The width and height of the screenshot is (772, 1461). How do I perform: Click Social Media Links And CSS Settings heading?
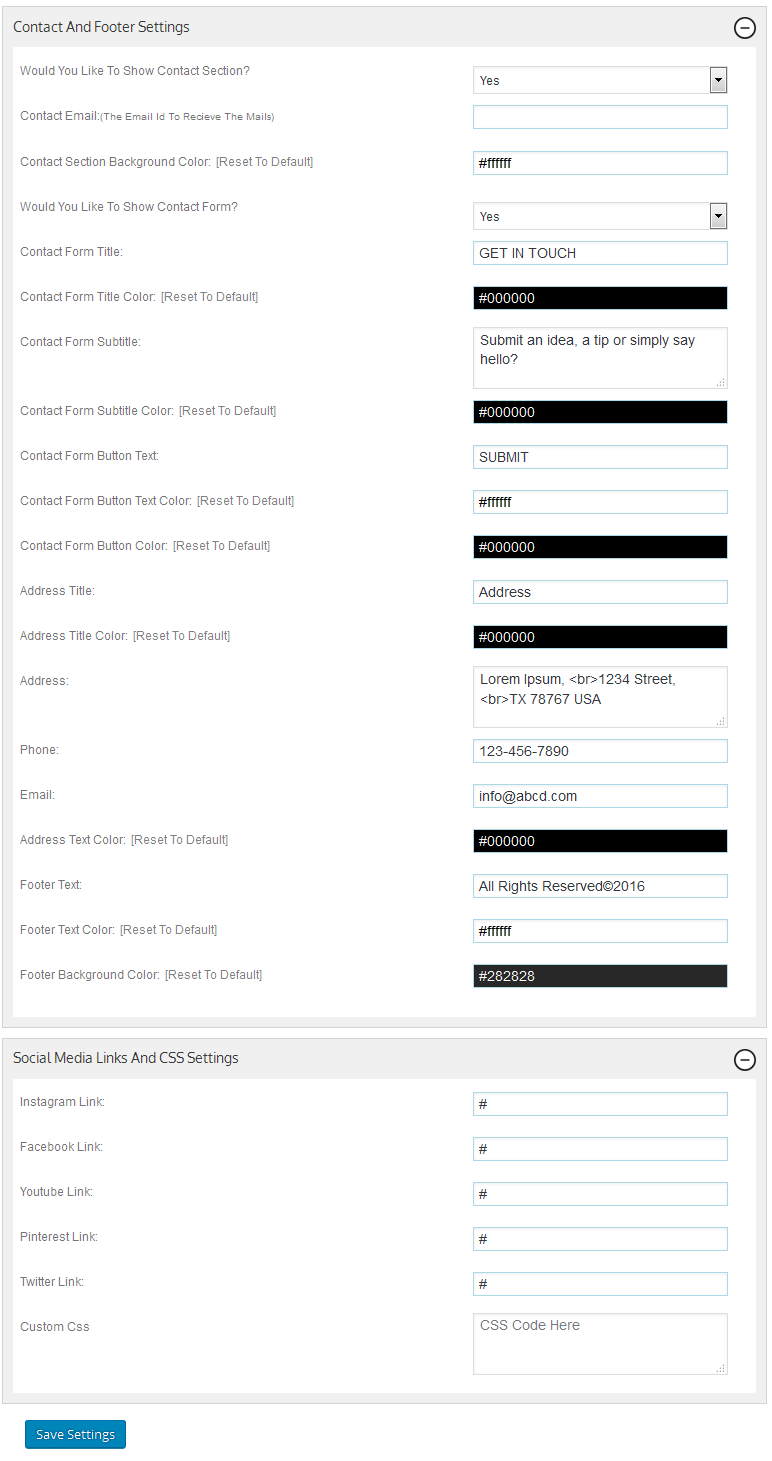click(x=126, y=1058)
